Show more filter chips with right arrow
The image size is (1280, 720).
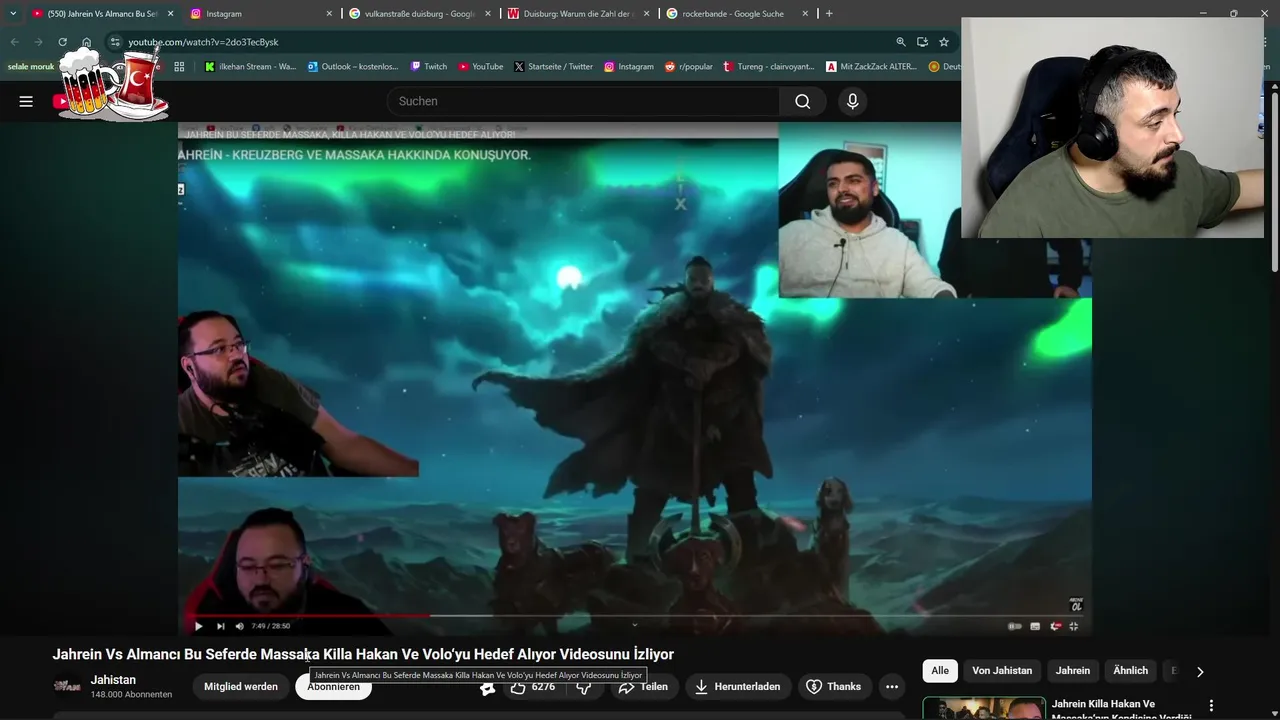point(1200,672)
